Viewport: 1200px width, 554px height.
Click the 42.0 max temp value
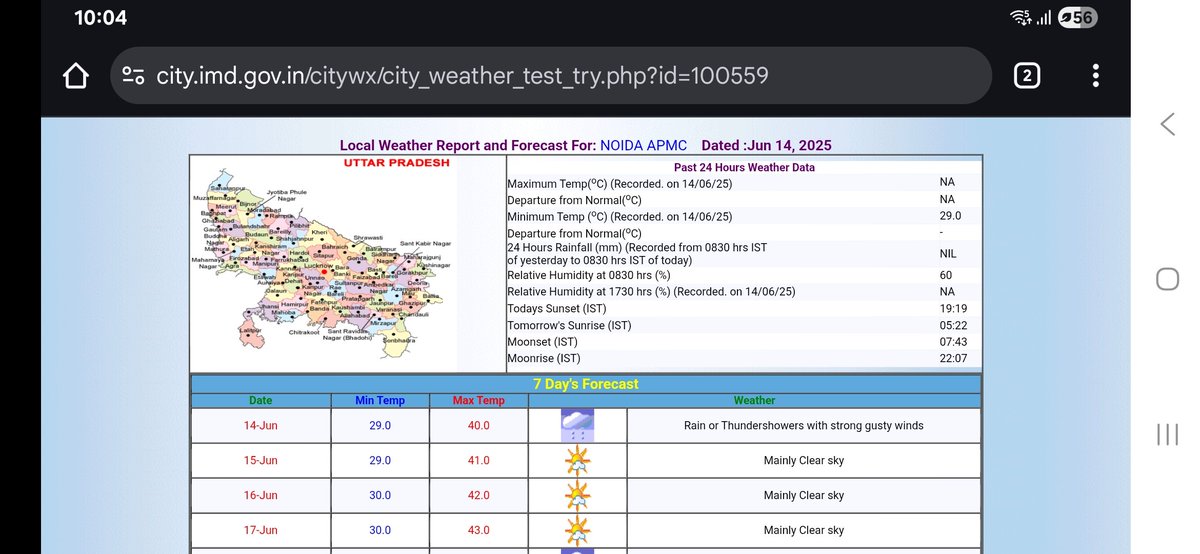click(478, 495)
